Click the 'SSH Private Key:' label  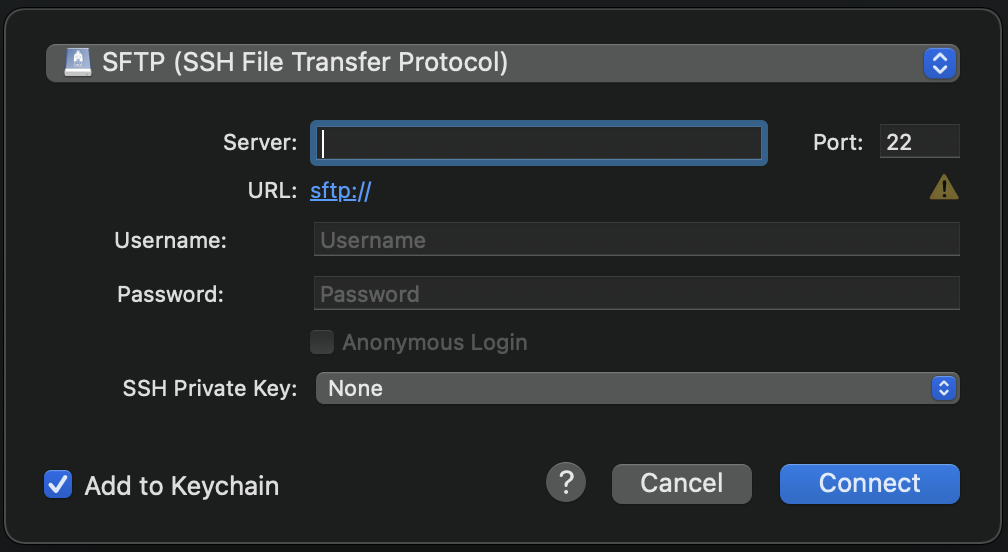coord(209,388)
